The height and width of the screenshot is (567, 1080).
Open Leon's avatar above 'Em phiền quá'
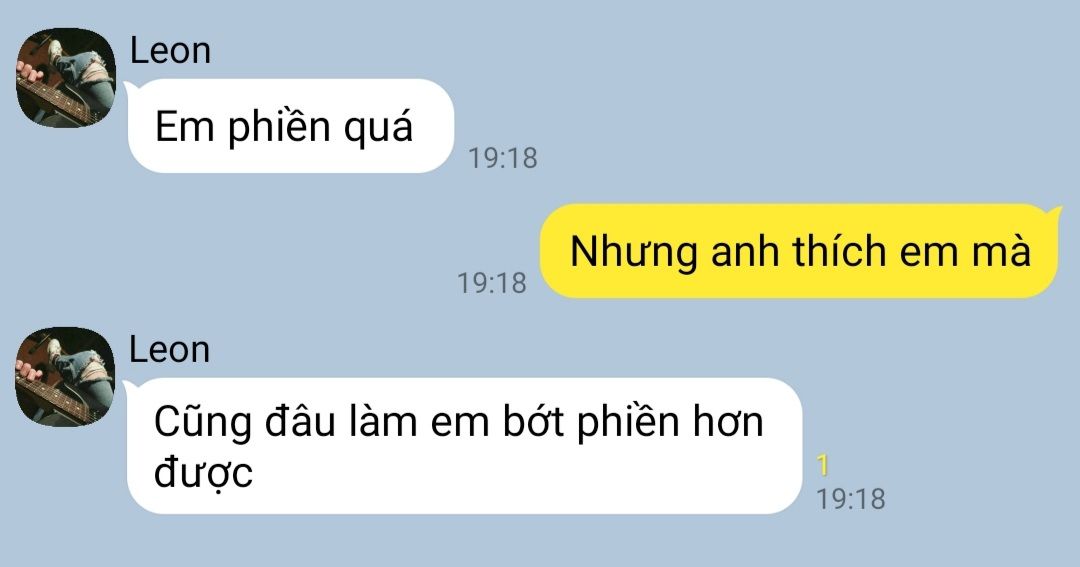coord(65,77)
